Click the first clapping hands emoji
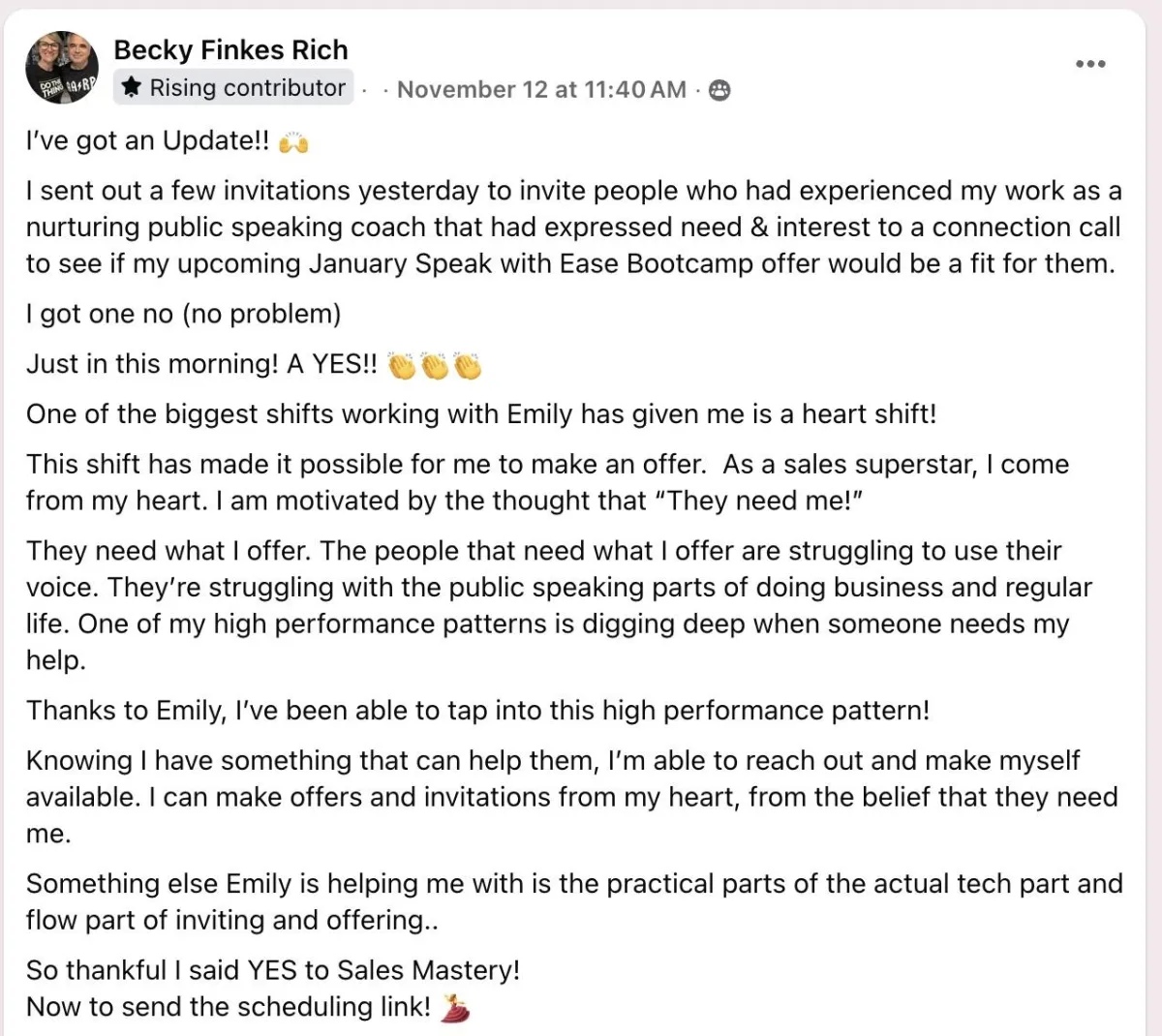Screen dimensions: 1162x1036 401,366
